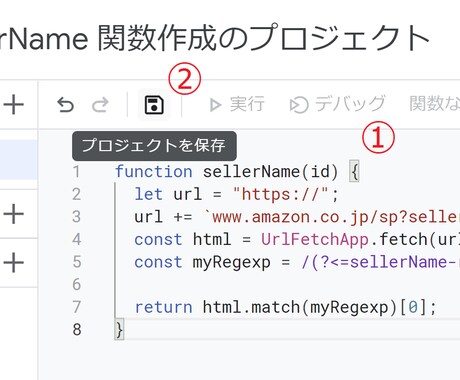Click line number 1 in gutter
Screen dimensions: 460x380
coord(77,172)
